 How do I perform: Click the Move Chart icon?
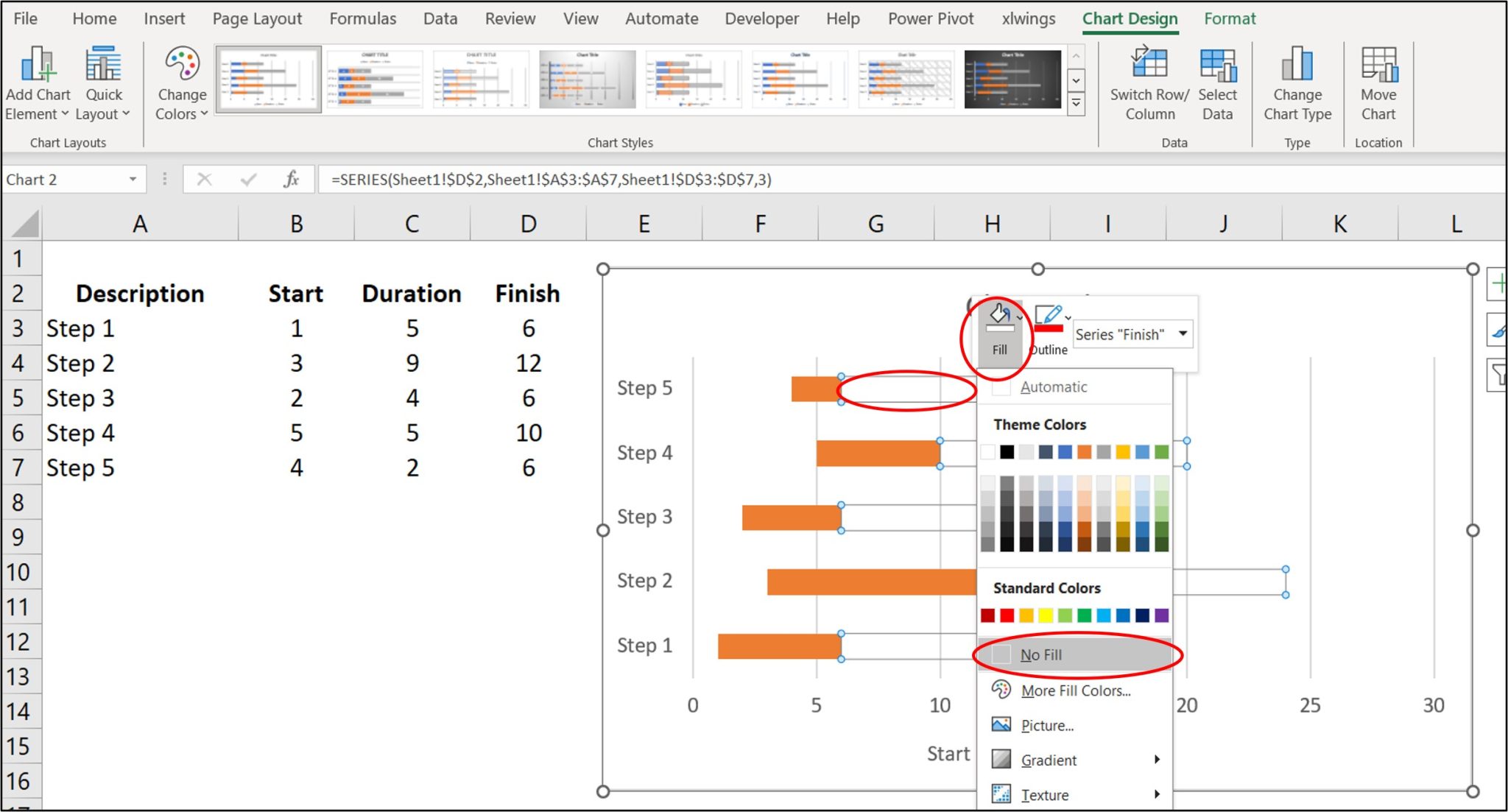point(1378,81)
